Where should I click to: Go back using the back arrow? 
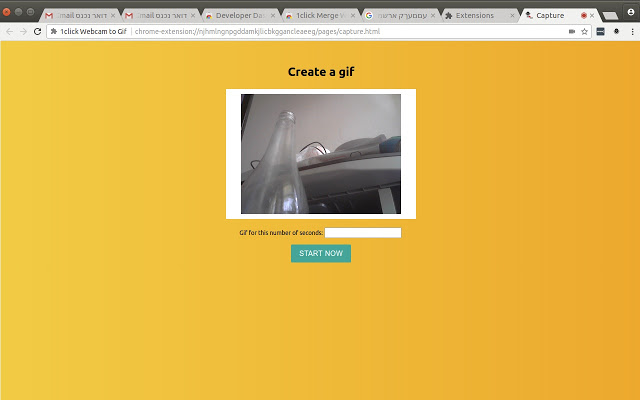point(9,31)
